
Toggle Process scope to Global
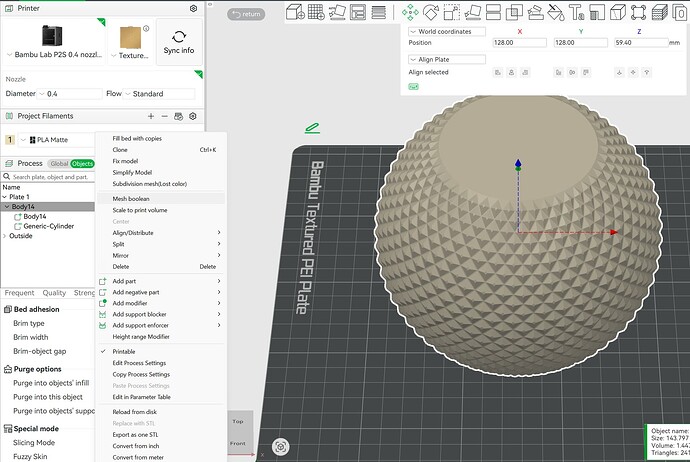(59, 164)
